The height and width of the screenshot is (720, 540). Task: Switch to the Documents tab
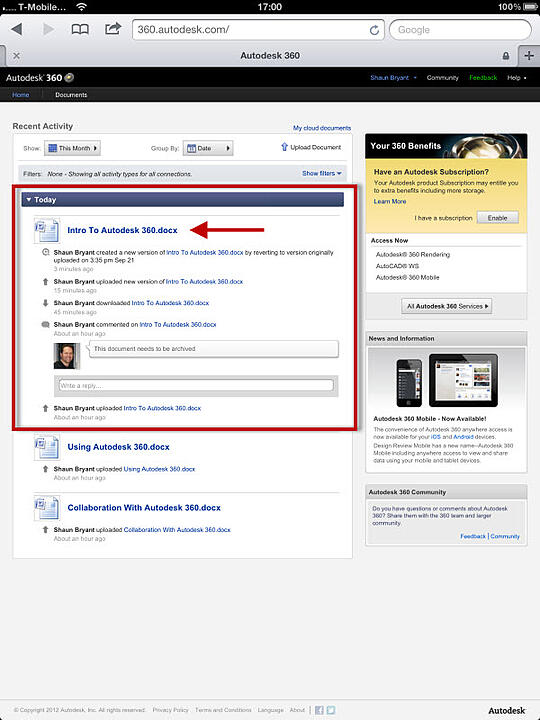[71, 95]
